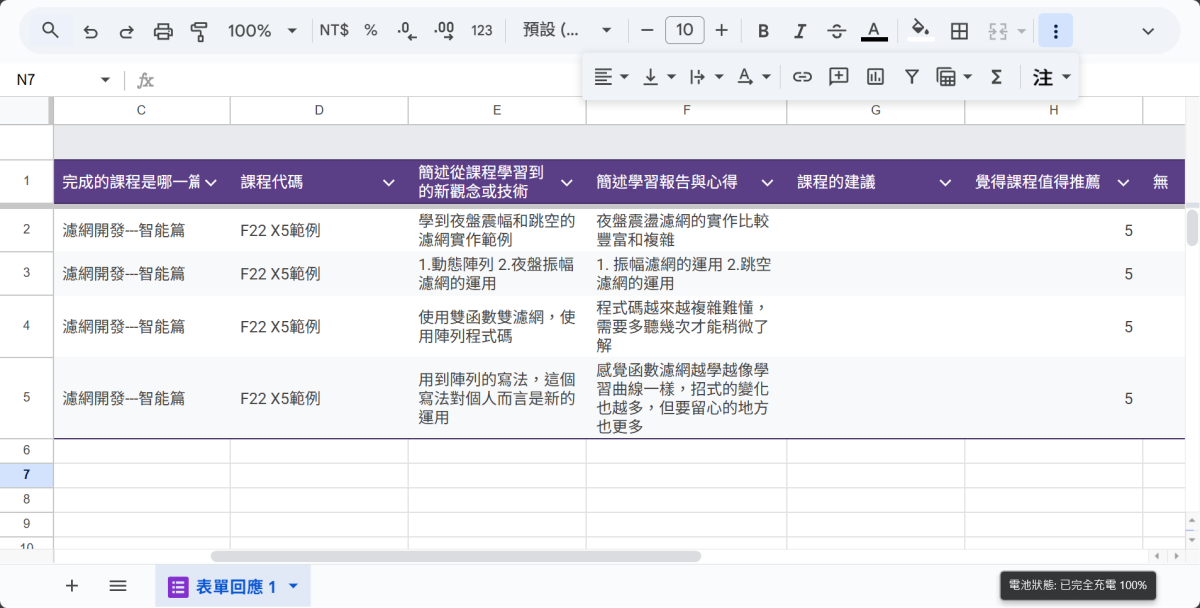Select column G header
Viewport: 1200px width, 608px height.
point(876,110)
